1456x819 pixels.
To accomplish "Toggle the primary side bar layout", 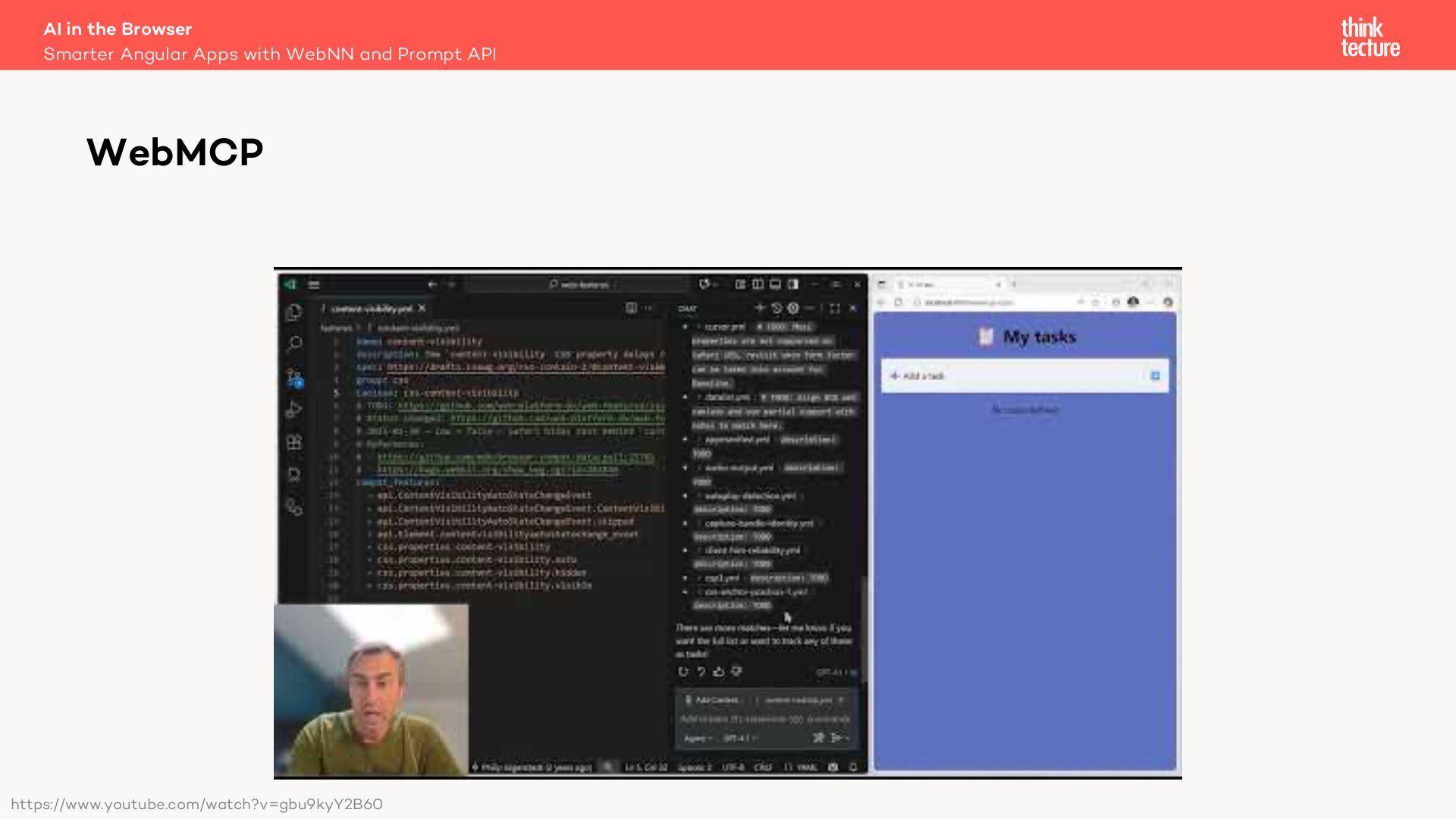I will (x=758, y=284).
